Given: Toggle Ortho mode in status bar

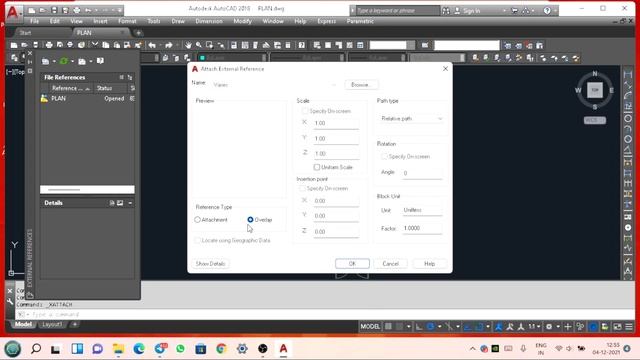Looking at the screenshot, I should (419, 327).
